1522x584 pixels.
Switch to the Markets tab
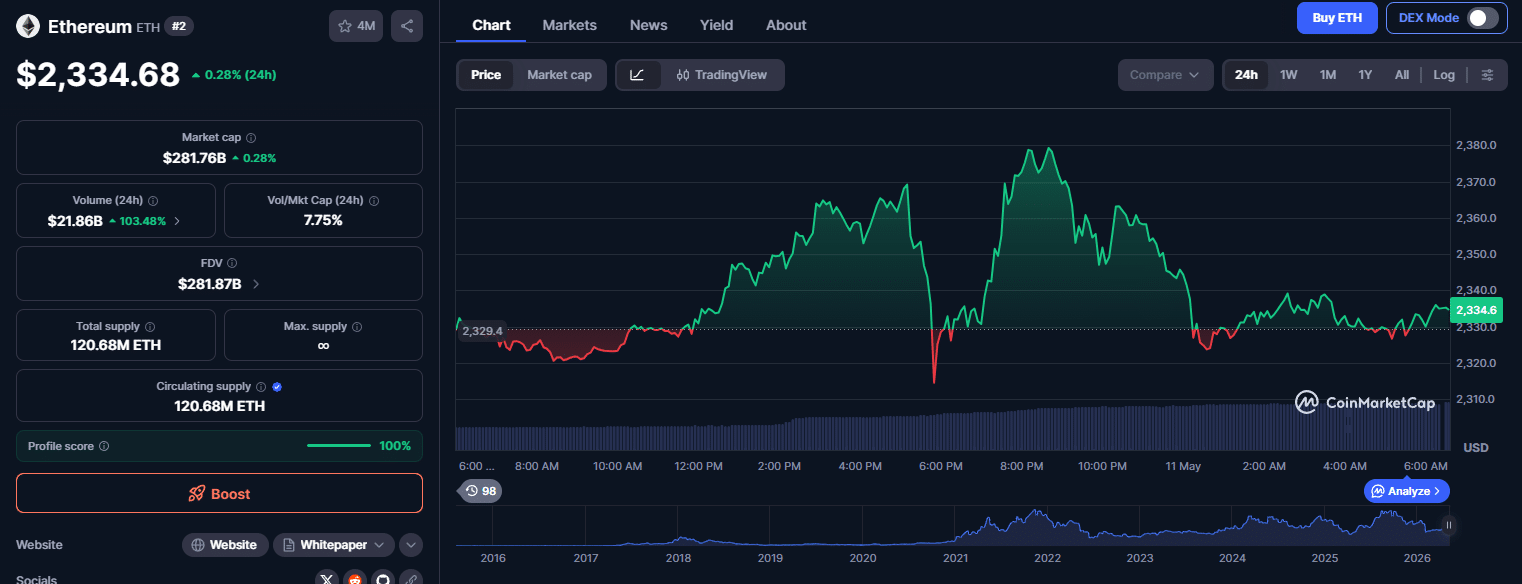[570, 25]
